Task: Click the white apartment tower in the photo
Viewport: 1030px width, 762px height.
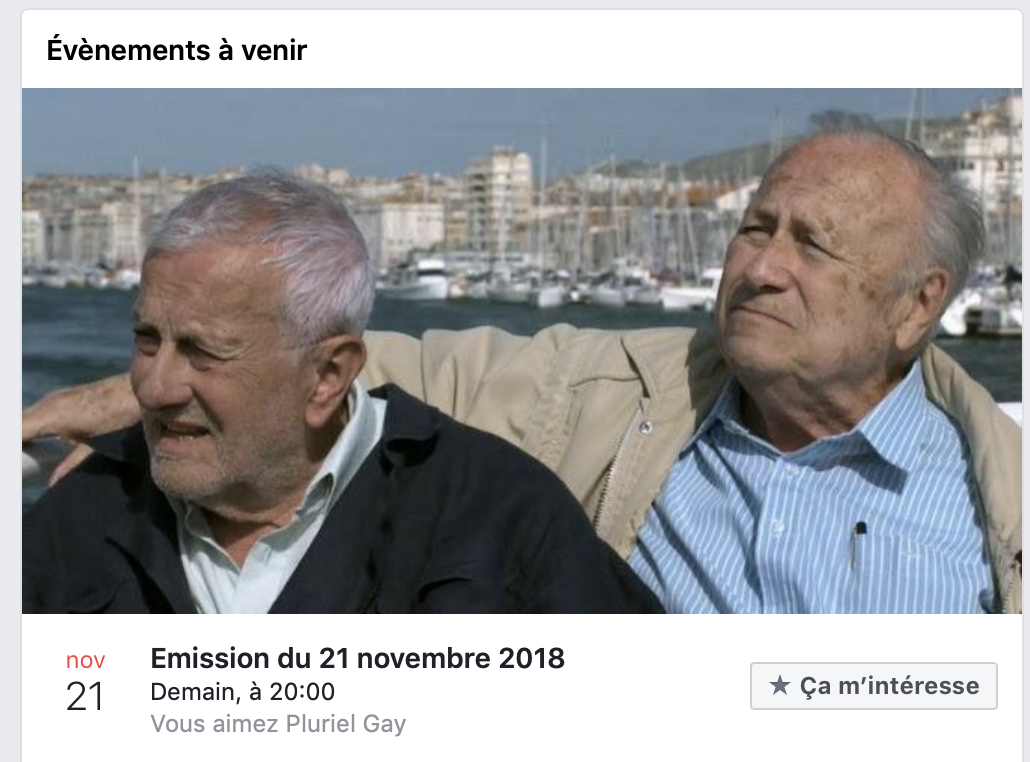Action: click(499, 197)
